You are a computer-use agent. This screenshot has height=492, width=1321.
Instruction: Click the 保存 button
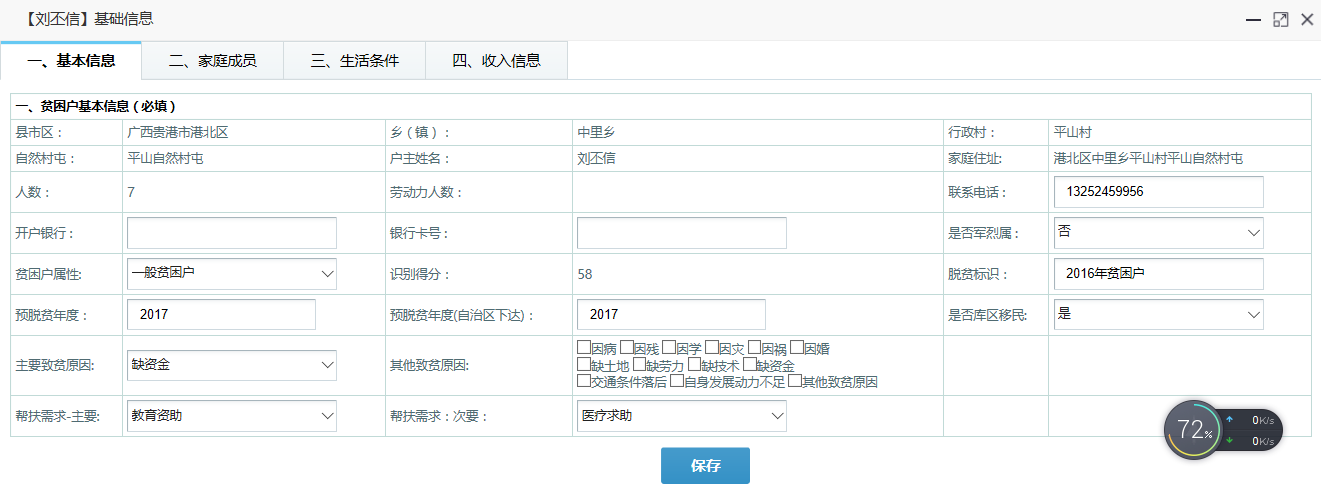[705, 466]
